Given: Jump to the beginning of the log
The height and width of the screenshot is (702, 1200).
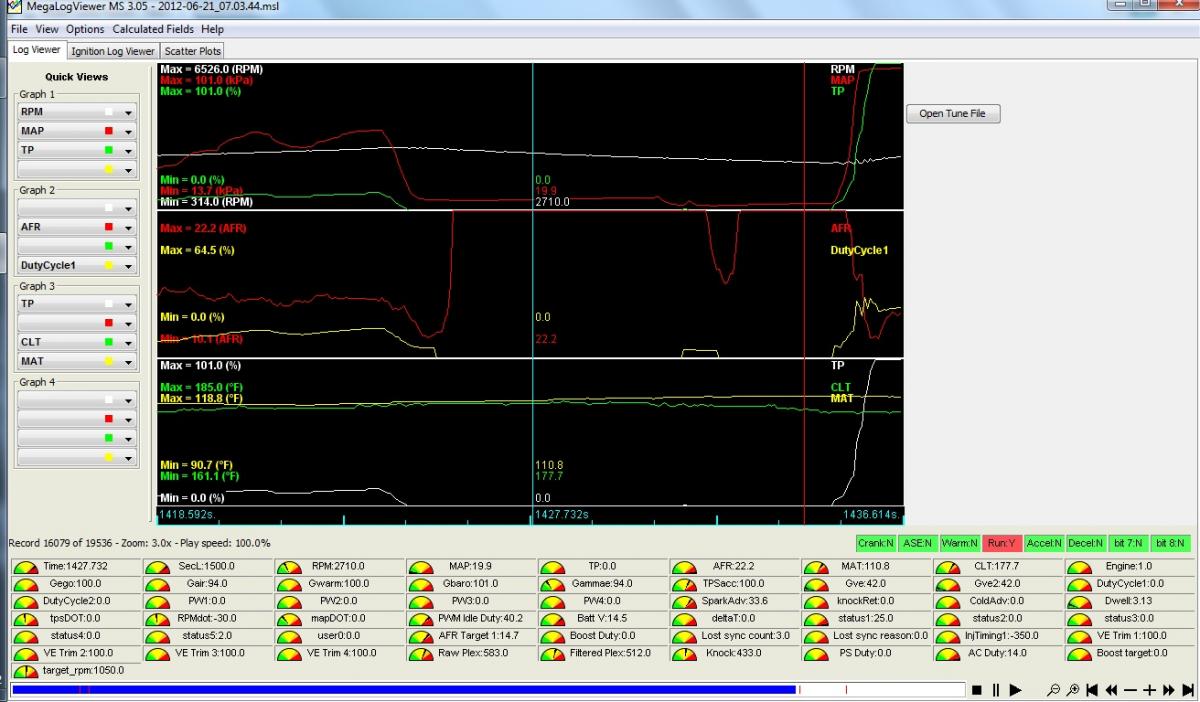Looking at the screenshot, I should pyautogui.click(x=1092, y=690).
